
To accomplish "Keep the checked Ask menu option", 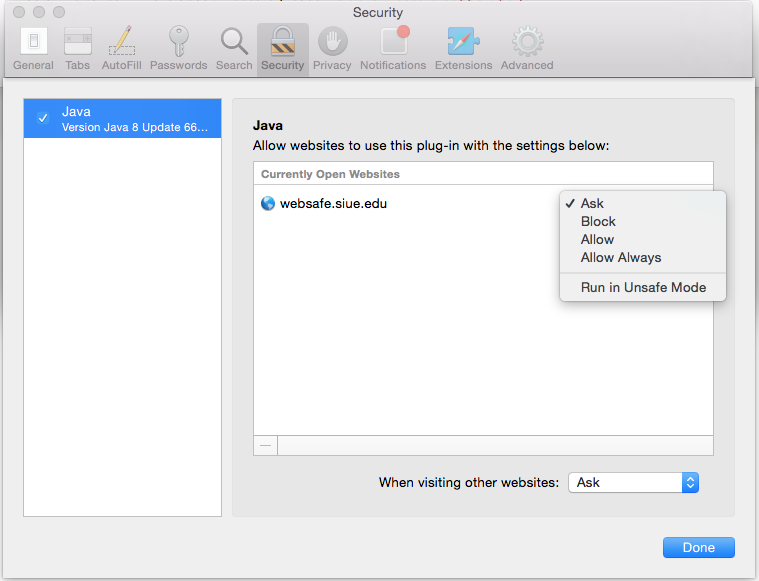I will (x=592, y=203).
